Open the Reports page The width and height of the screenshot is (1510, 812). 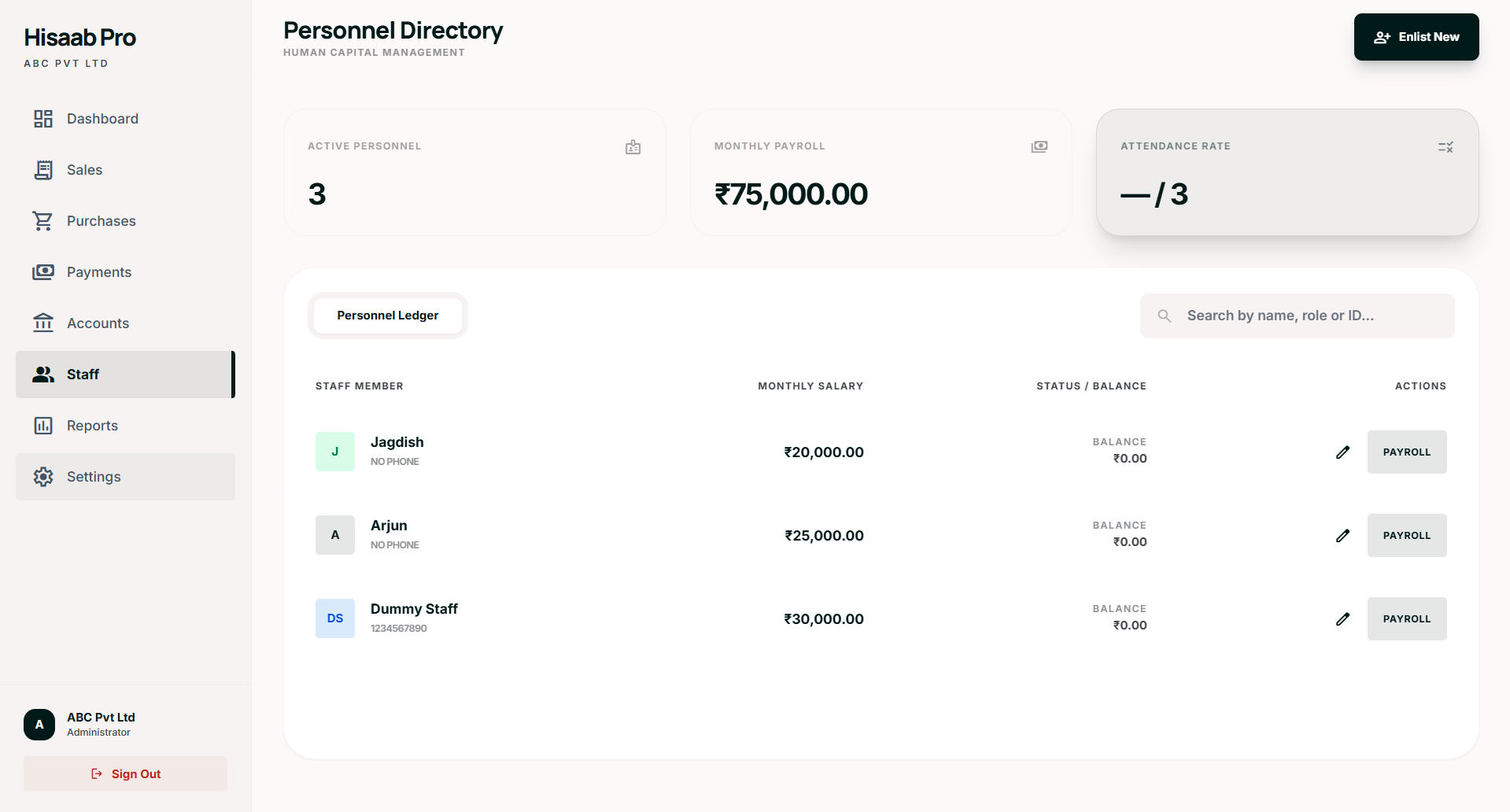(125, 426)
